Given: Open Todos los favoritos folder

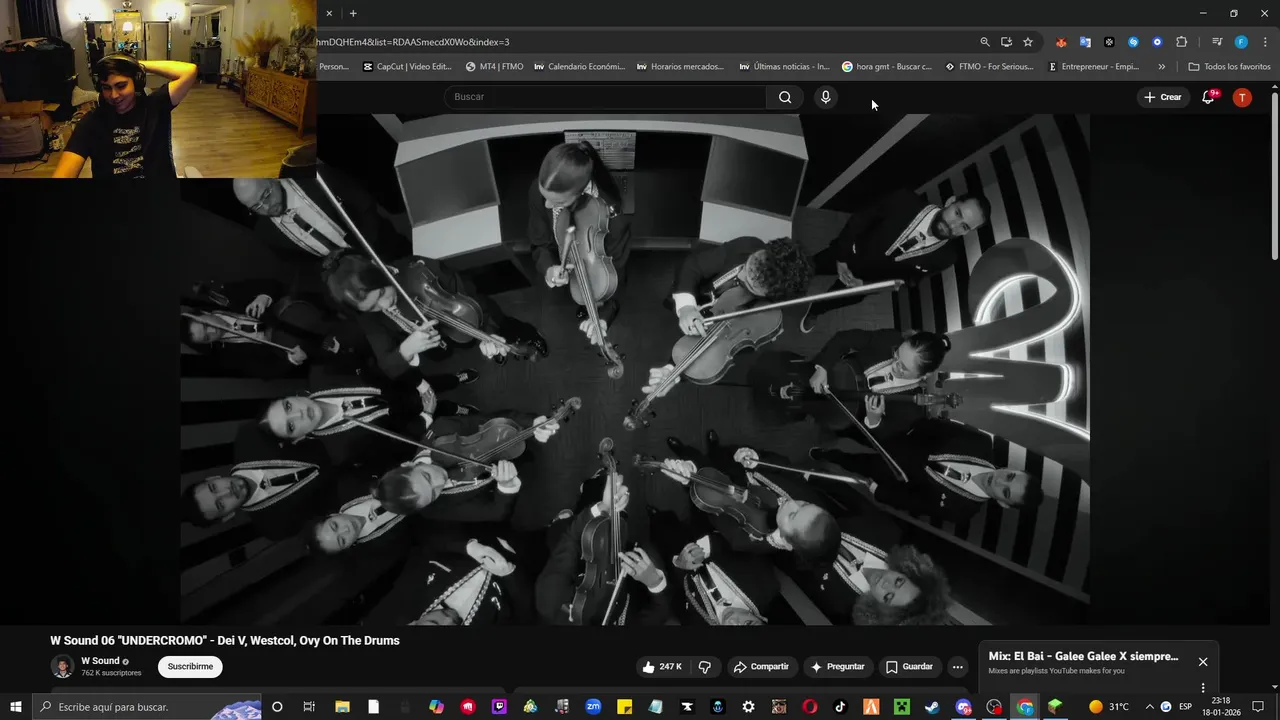Looking at the screenshot, I should (x=1229, y=67).
